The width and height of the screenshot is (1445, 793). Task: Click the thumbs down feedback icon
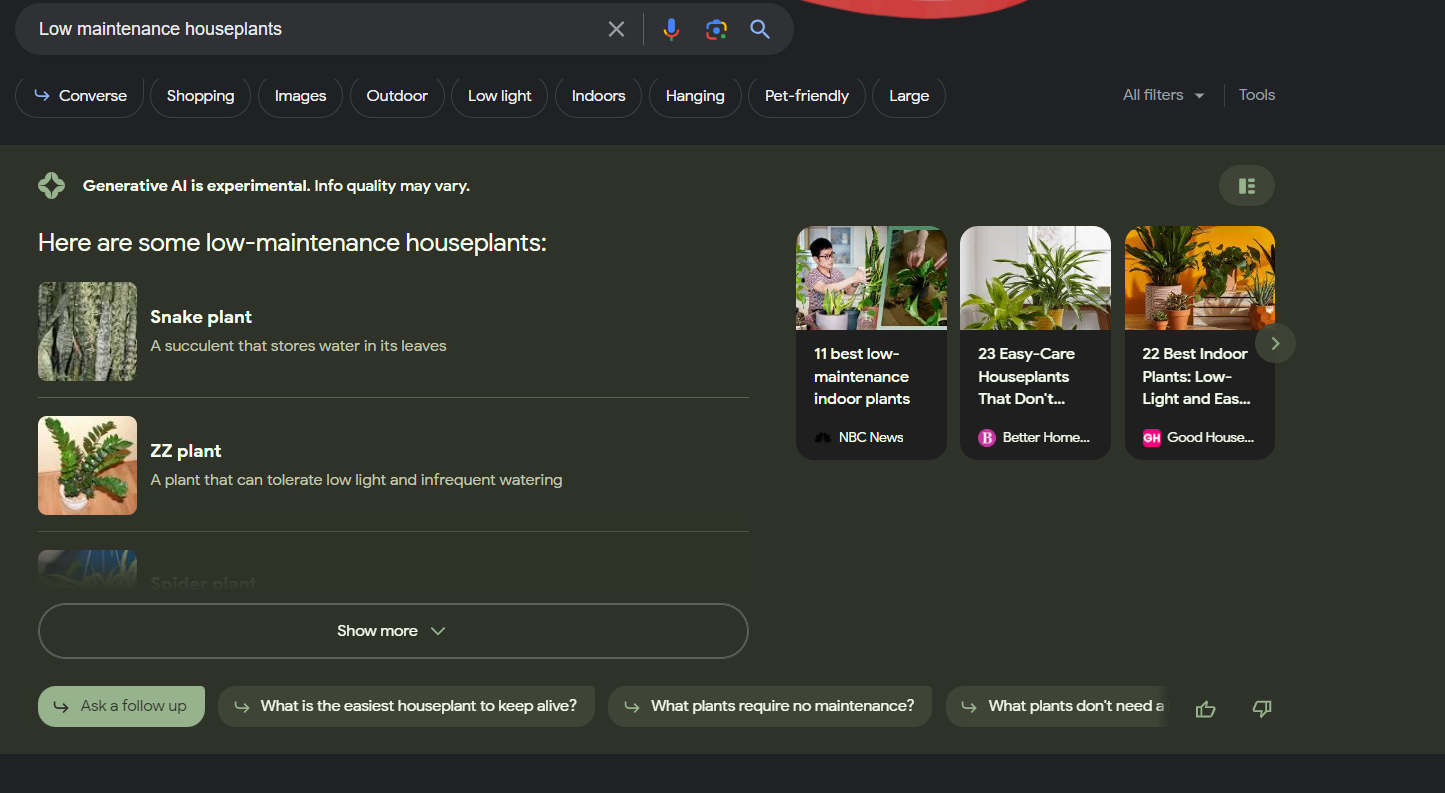point(1262,709)
